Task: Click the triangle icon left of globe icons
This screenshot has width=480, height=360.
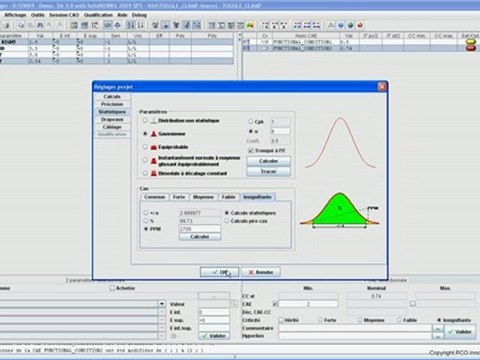Action: tap(331, 25)
